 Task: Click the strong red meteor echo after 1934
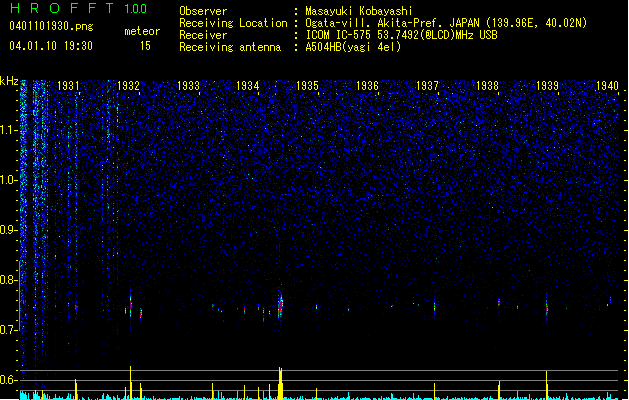point(280,307)
